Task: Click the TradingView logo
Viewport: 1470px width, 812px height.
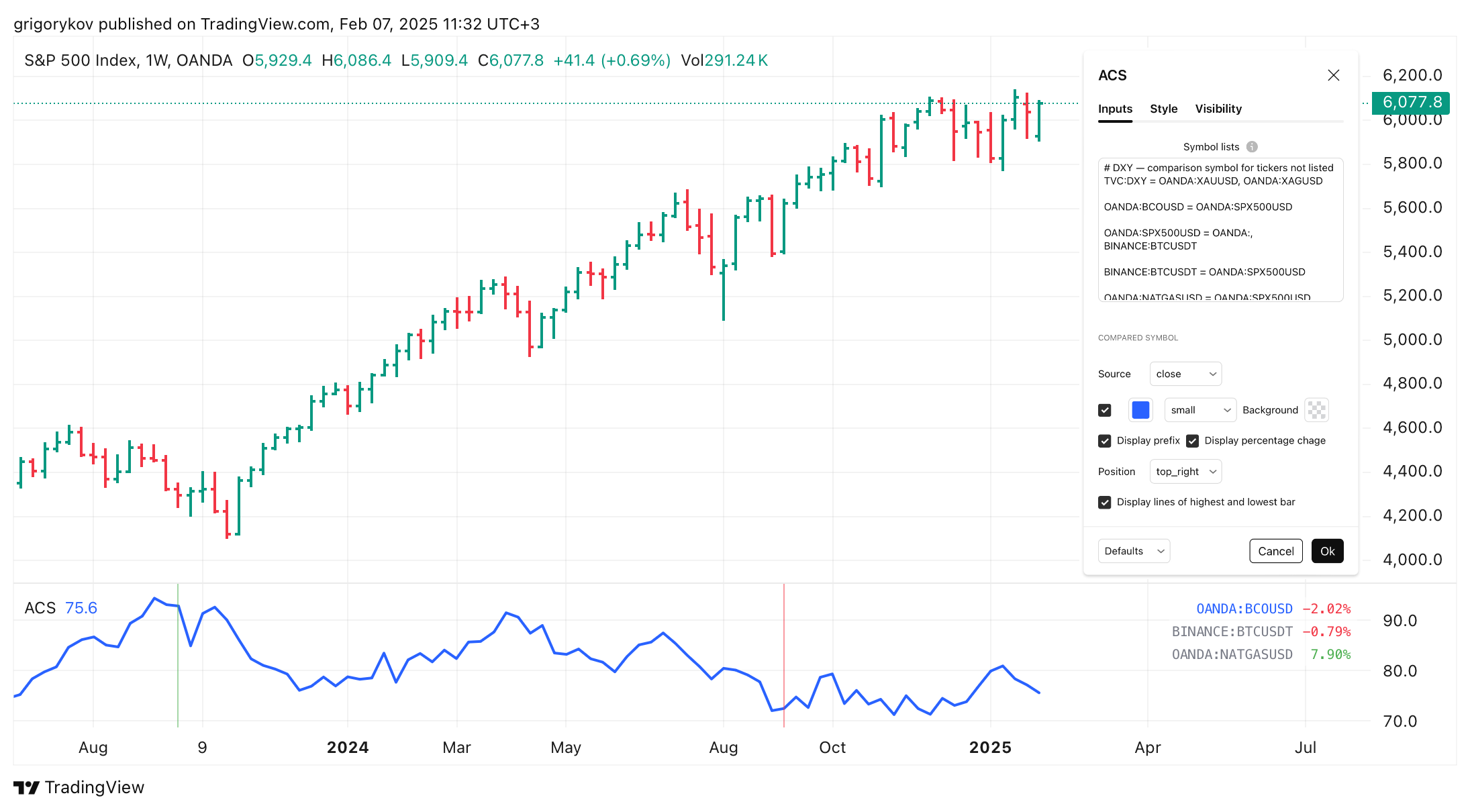Action: coord(79,787)
